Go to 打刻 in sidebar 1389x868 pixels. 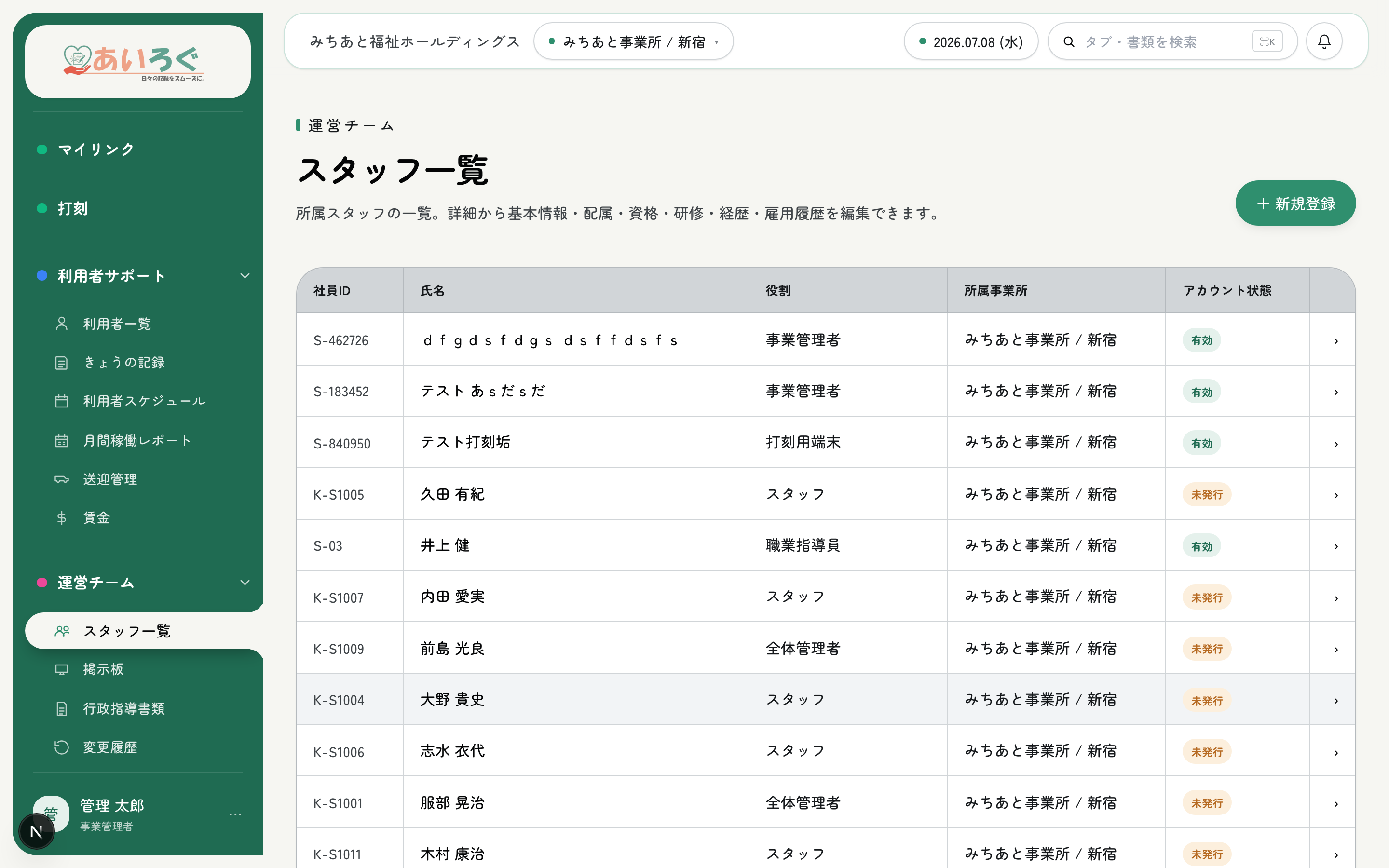[x=73, y=208]
